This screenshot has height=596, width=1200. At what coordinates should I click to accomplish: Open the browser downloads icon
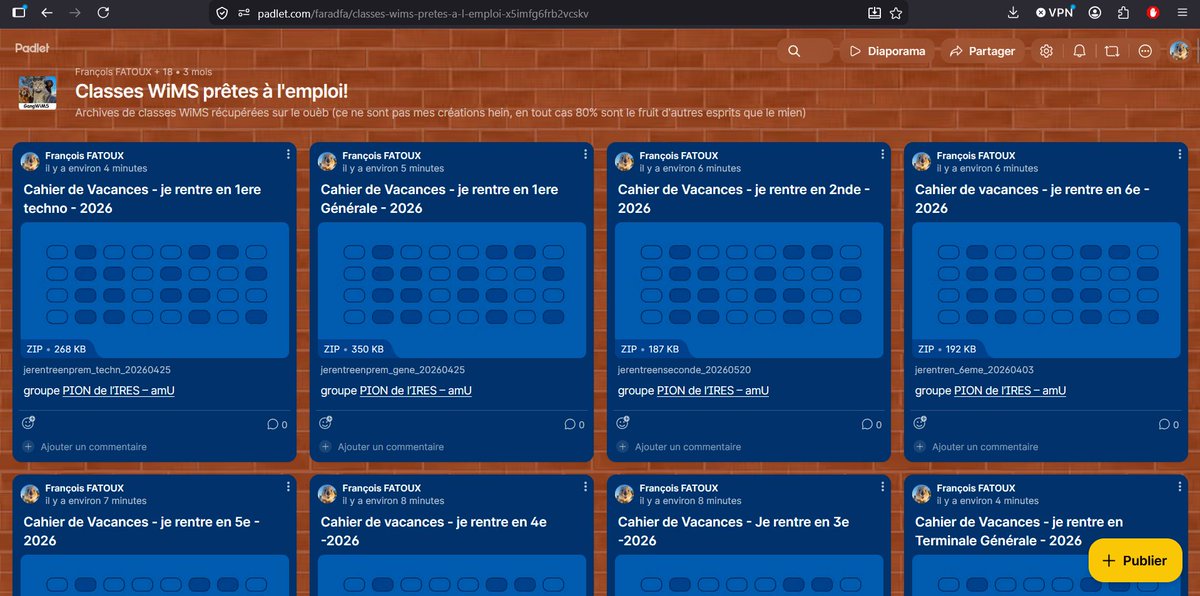pos(1013,13)
